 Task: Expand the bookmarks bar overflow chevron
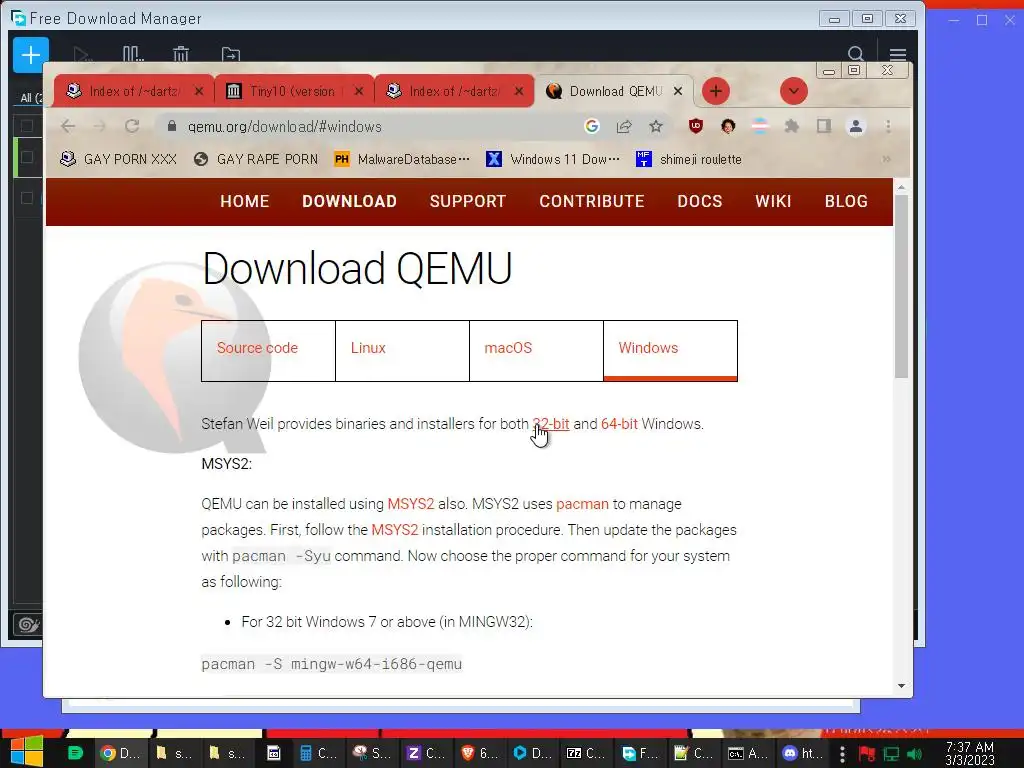886,159
